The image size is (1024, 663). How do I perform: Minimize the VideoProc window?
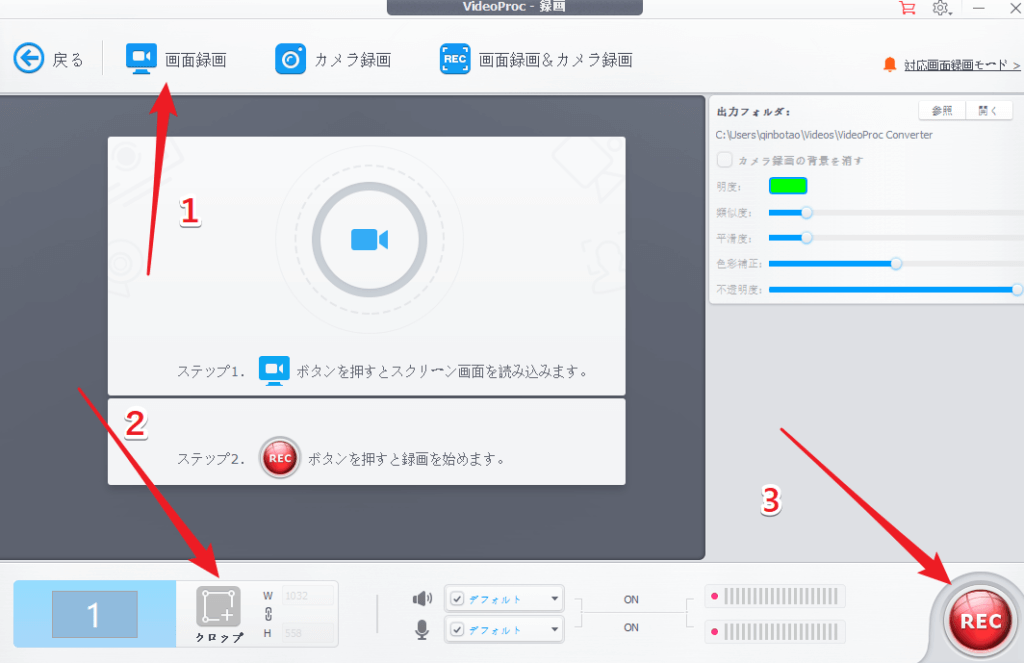978,8
